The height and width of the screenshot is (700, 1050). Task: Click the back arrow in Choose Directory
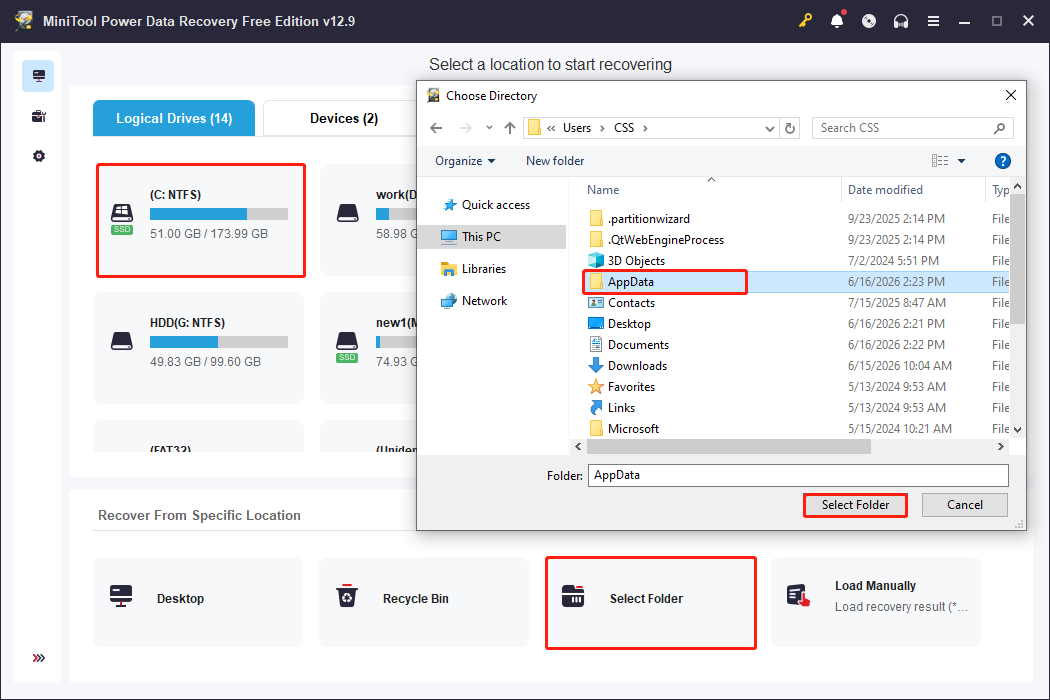[x=436, y=128]
